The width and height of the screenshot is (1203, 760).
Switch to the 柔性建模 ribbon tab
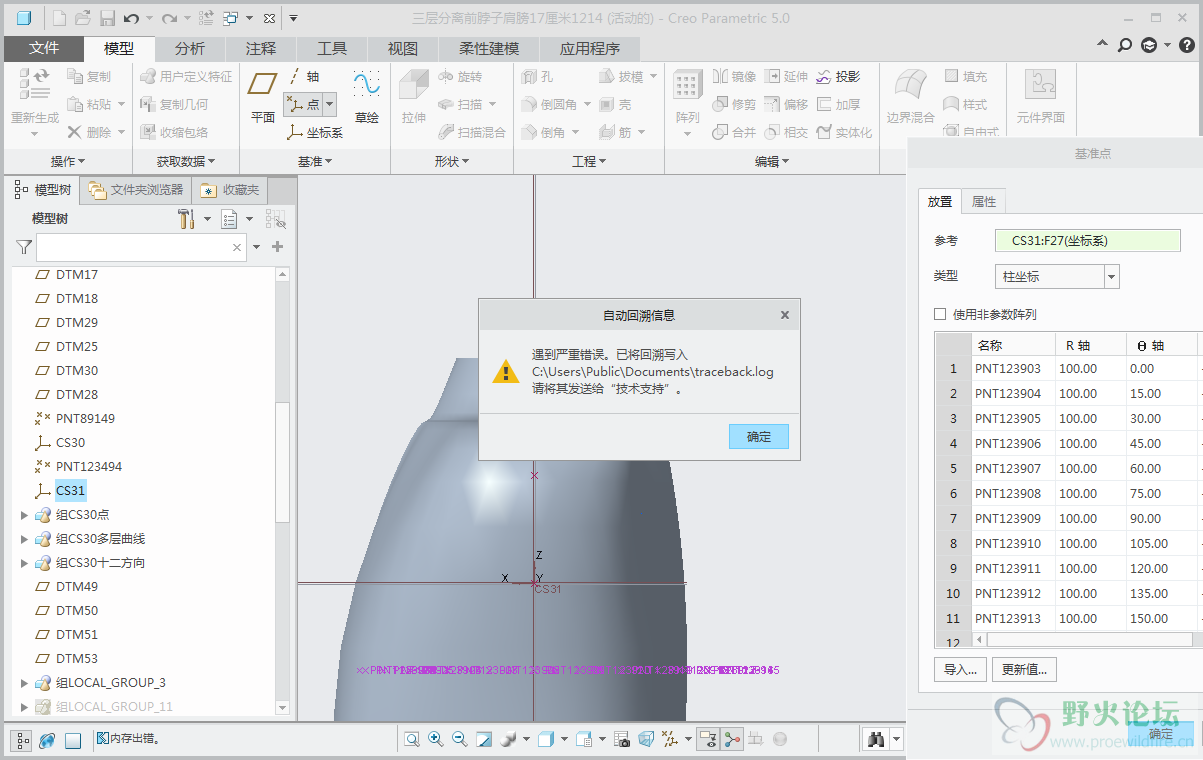coord(489,48)
